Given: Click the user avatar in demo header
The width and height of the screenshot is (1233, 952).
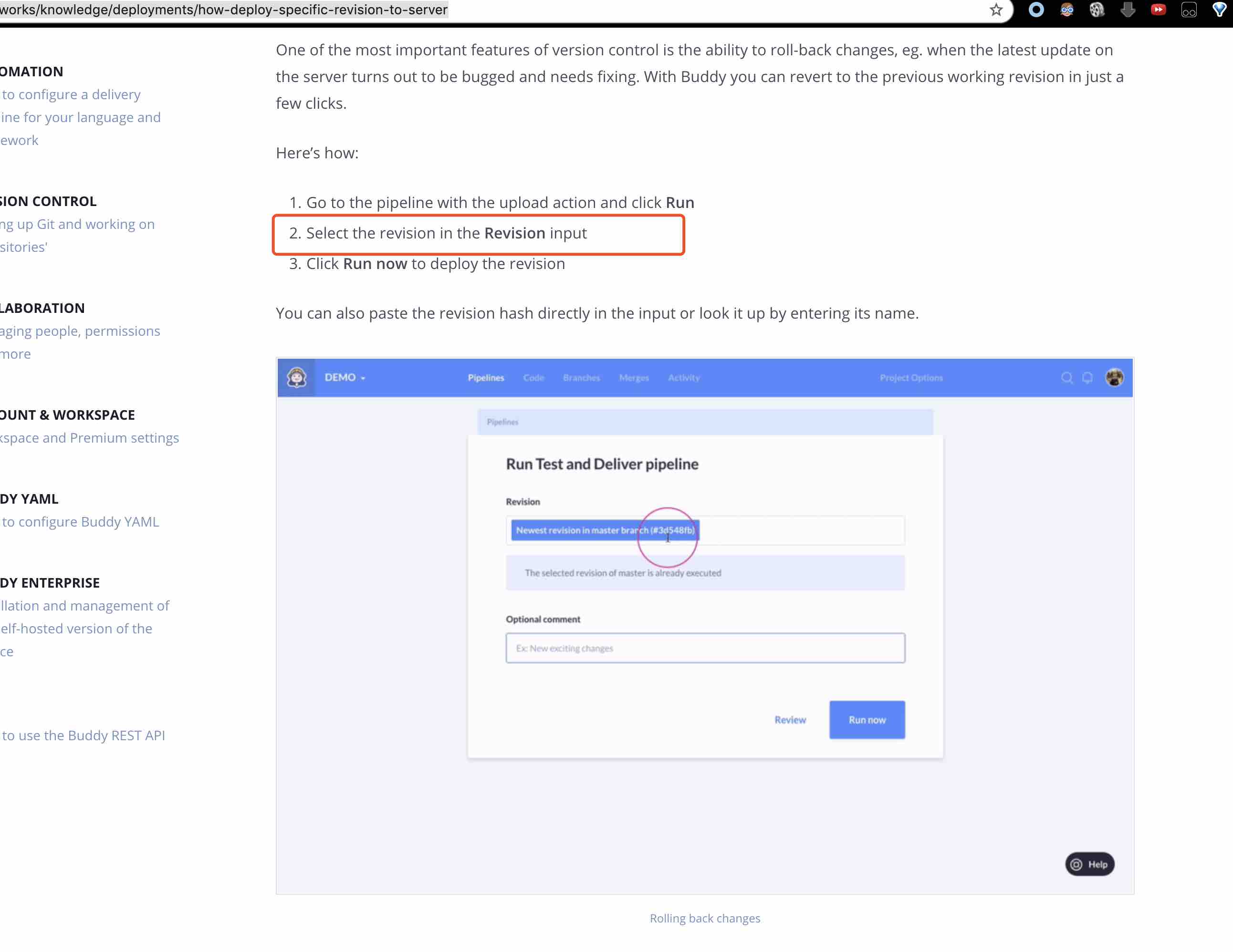Looking at the screenshot, I should tap(1114, 378).
